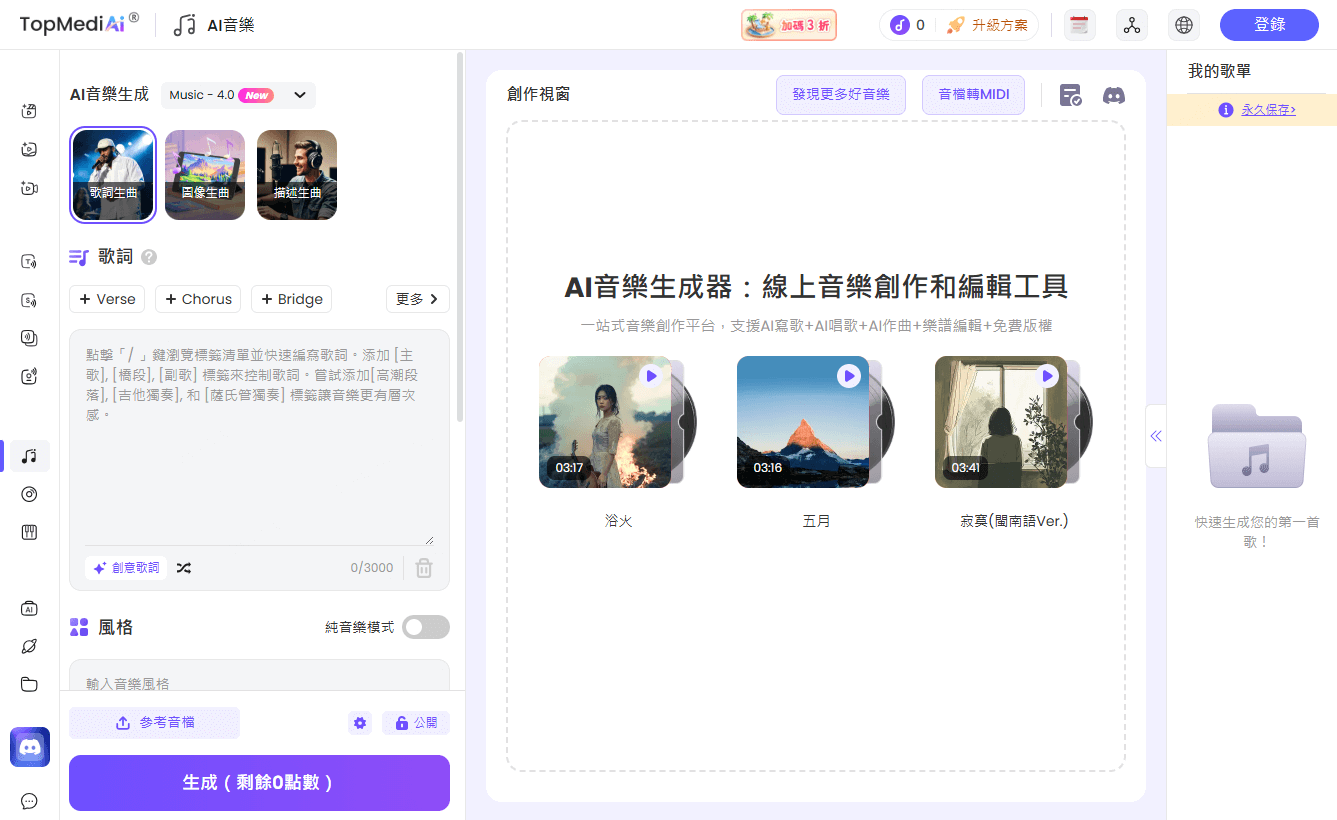Click the trash icon to clear lyrics
1337x820 pixels.
[x=424, y=568]
